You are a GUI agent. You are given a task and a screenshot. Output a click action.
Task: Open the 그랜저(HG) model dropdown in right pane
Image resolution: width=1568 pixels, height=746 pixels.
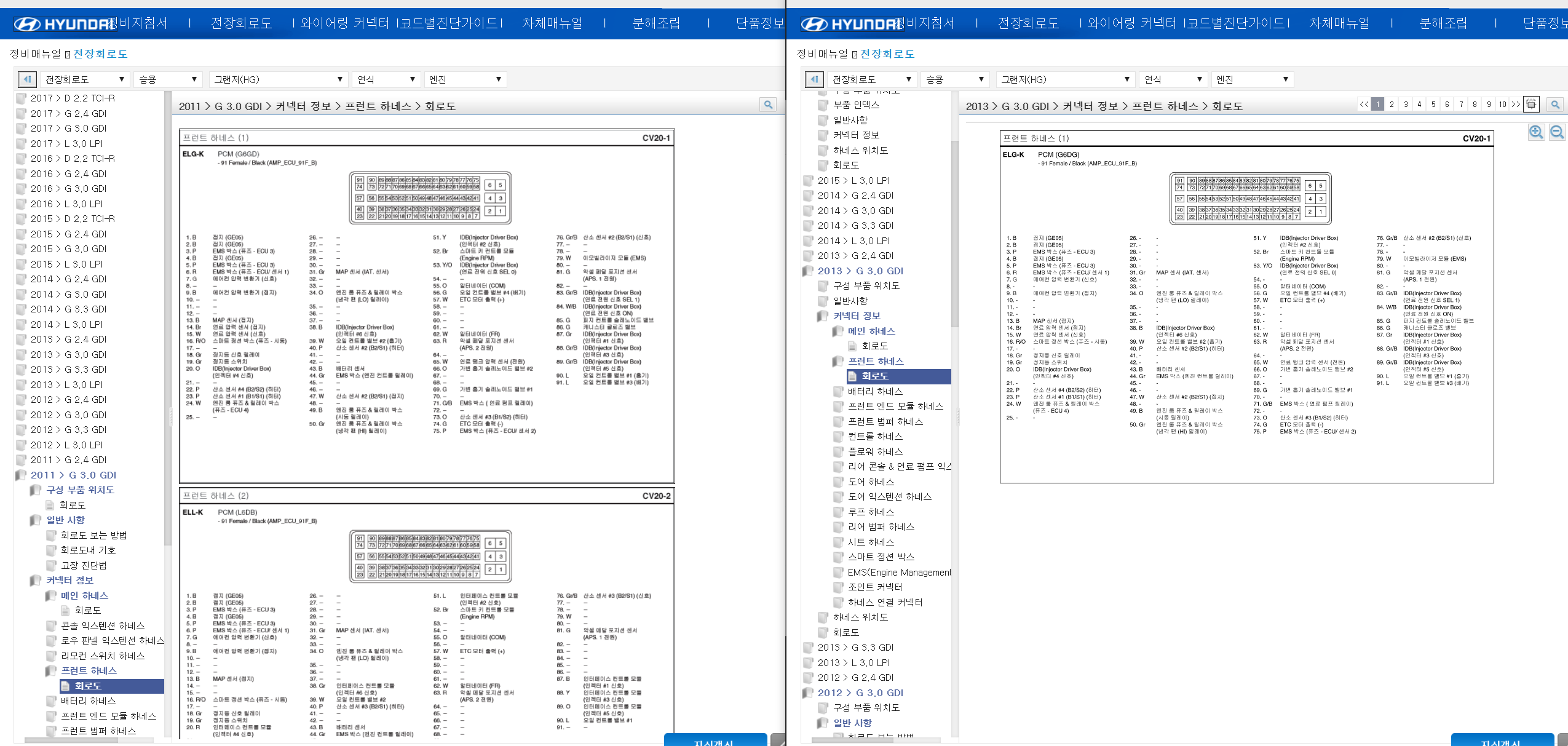click(x=1065, y=79)
